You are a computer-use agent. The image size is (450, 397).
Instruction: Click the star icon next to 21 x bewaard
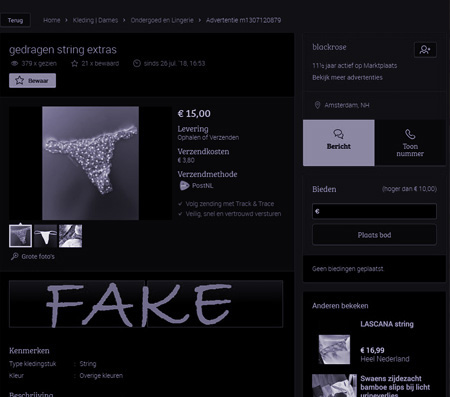click(x=75, y=63)
